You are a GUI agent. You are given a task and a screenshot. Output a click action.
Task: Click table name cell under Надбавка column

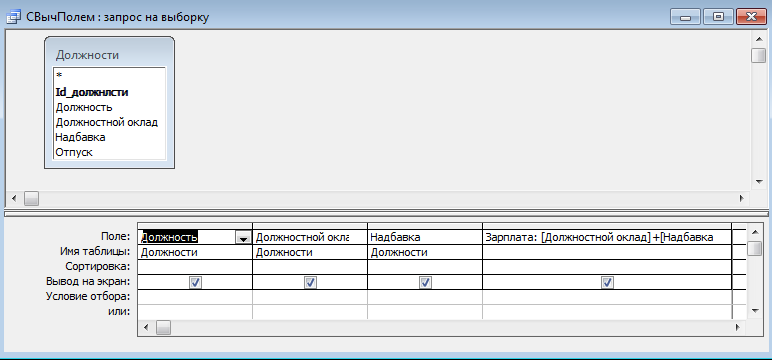[425, 253]
